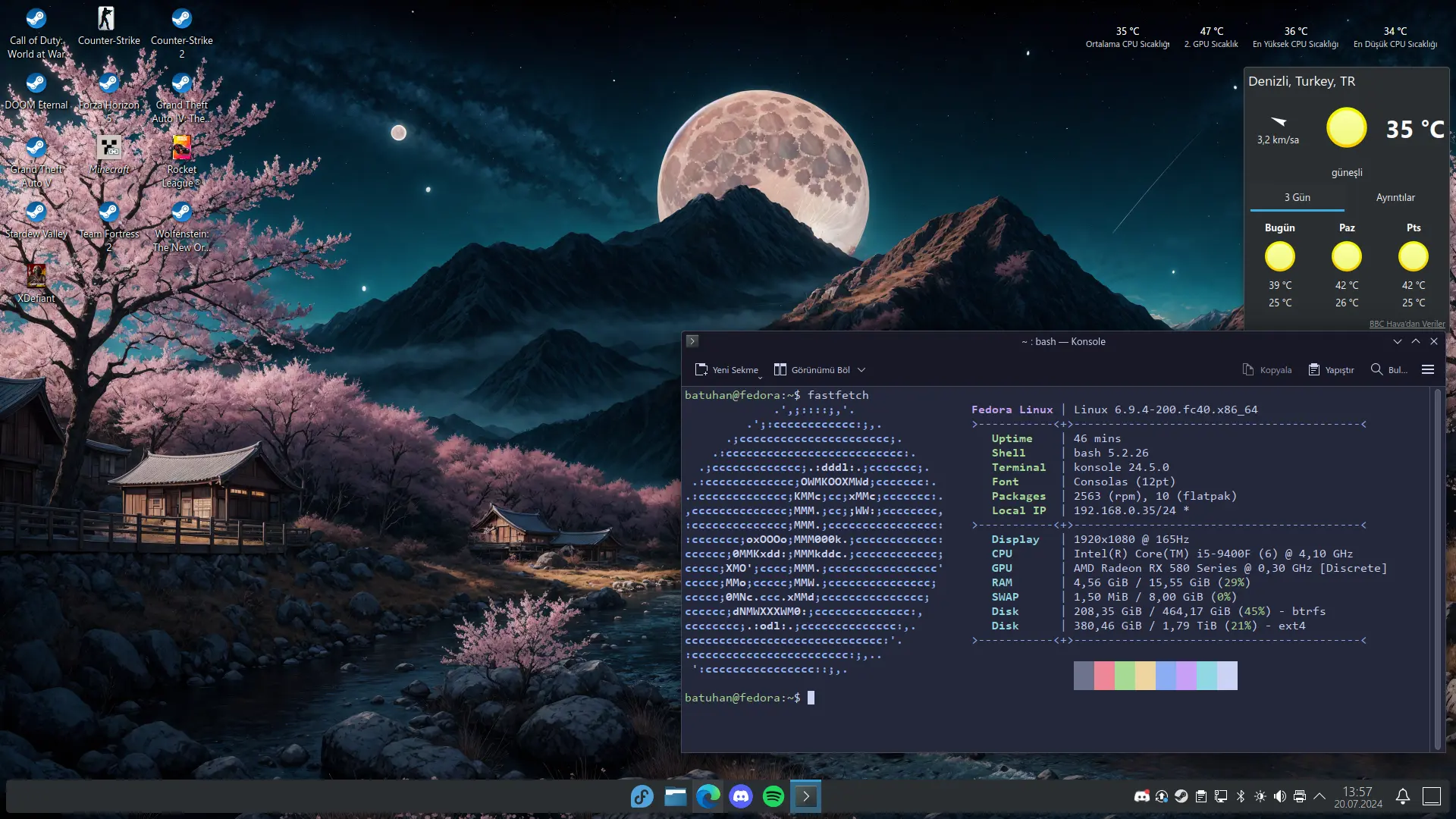The image size is (1456, 819).
Task: Open the Konsole hamburger menu
Action: coord(1428,370)
